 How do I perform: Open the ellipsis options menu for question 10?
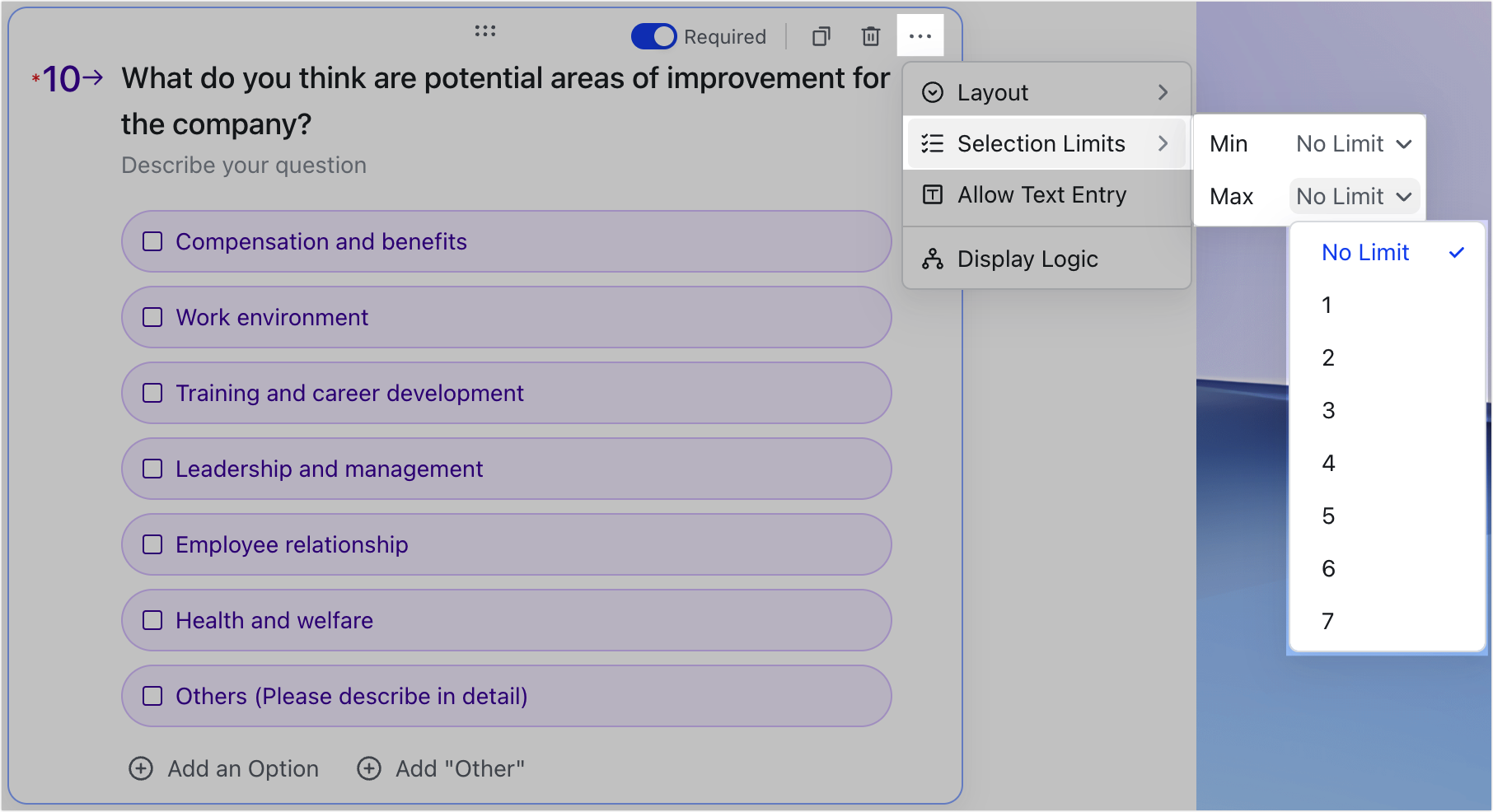(920, 35)
